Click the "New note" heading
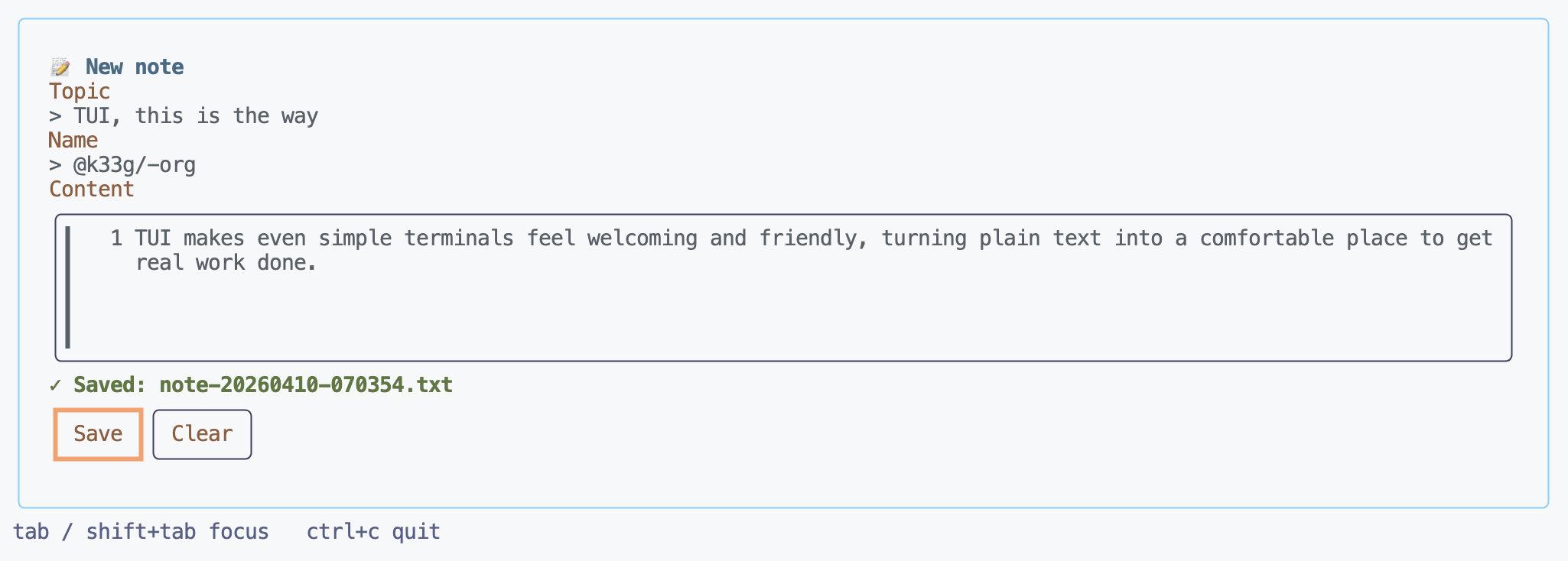 click(x=135, y=67)
